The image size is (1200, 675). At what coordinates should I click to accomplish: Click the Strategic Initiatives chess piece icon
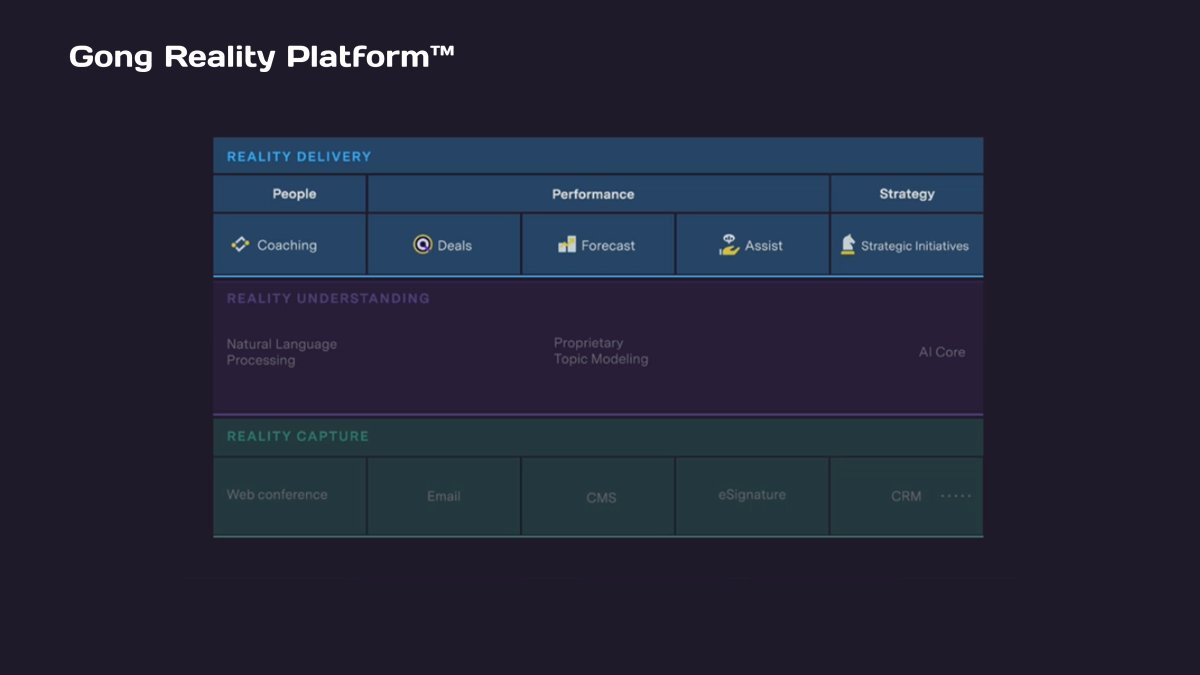pos(848,245)
